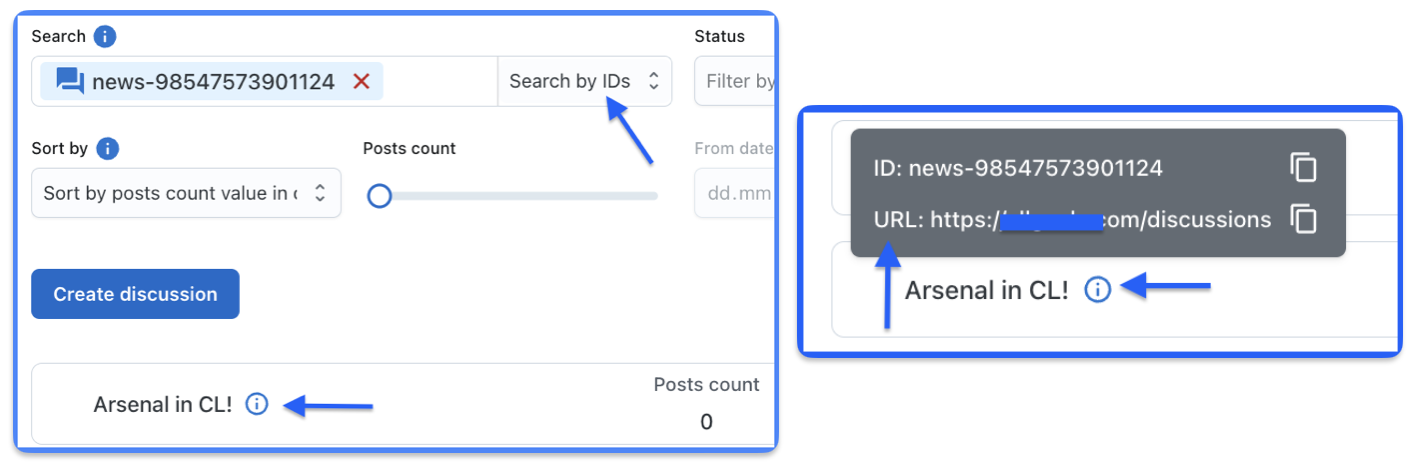
Task: Copy the discussion ID from the tooltip
Action: pyautogui.click(x=1304, y=168)
